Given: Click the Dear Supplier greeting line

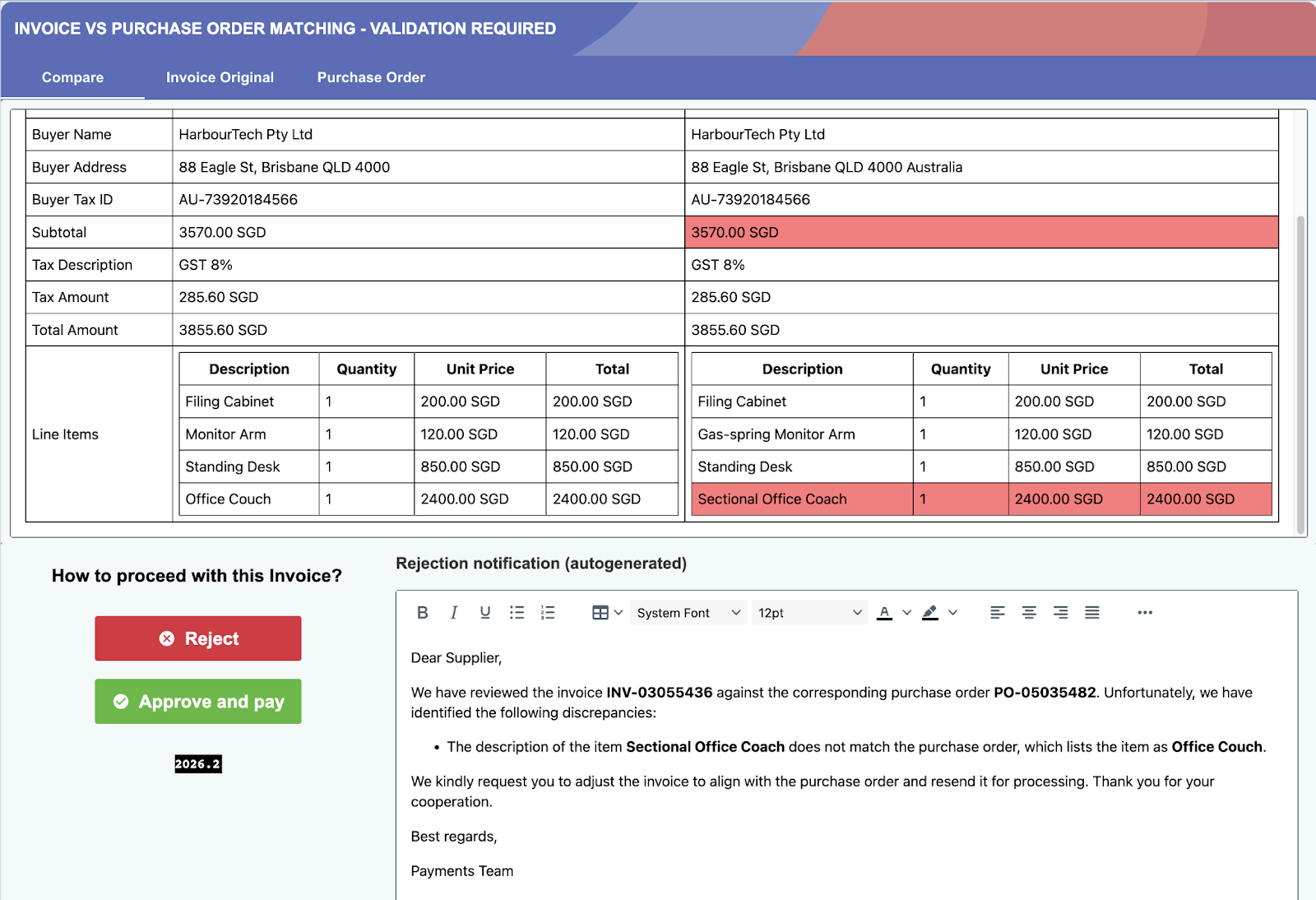Looking at the screenshot, I should point(456,658).
